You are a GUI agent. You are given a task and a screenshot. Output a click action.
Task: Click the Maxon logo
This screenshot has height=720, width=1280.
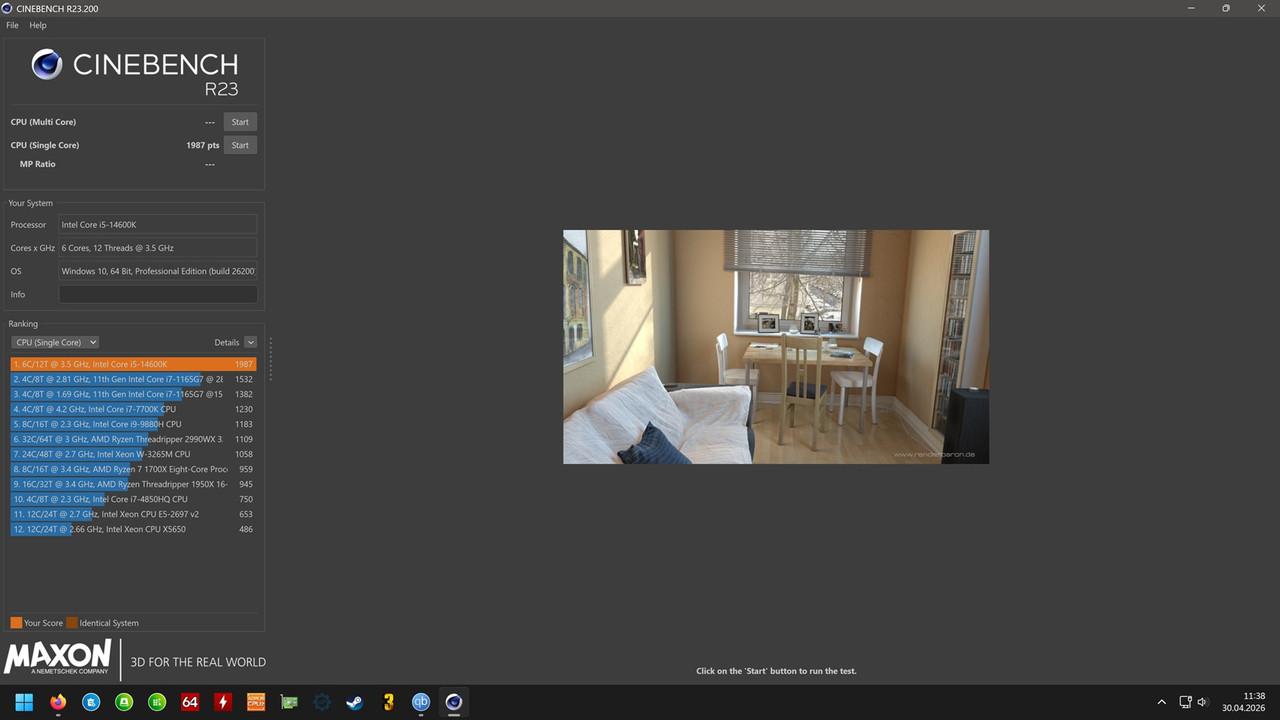[58, 658]
